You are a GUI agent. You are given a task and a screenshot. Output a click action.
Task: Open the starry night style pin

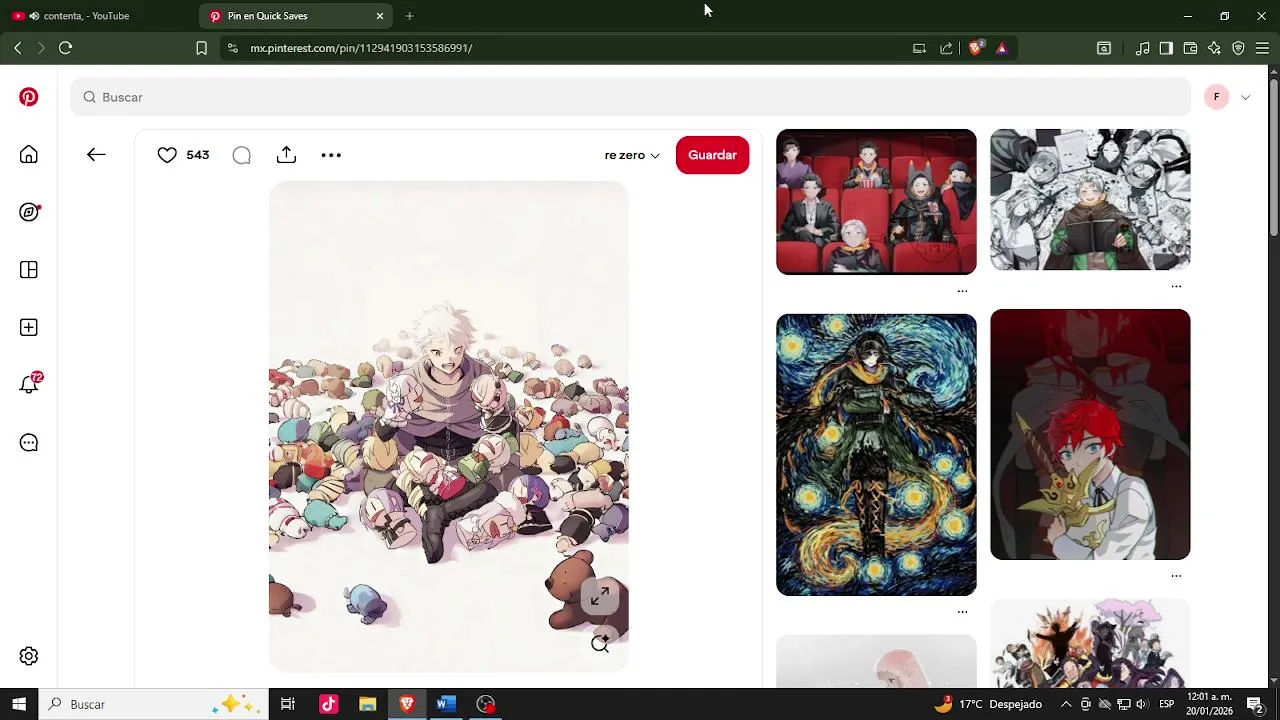[876, 455]
